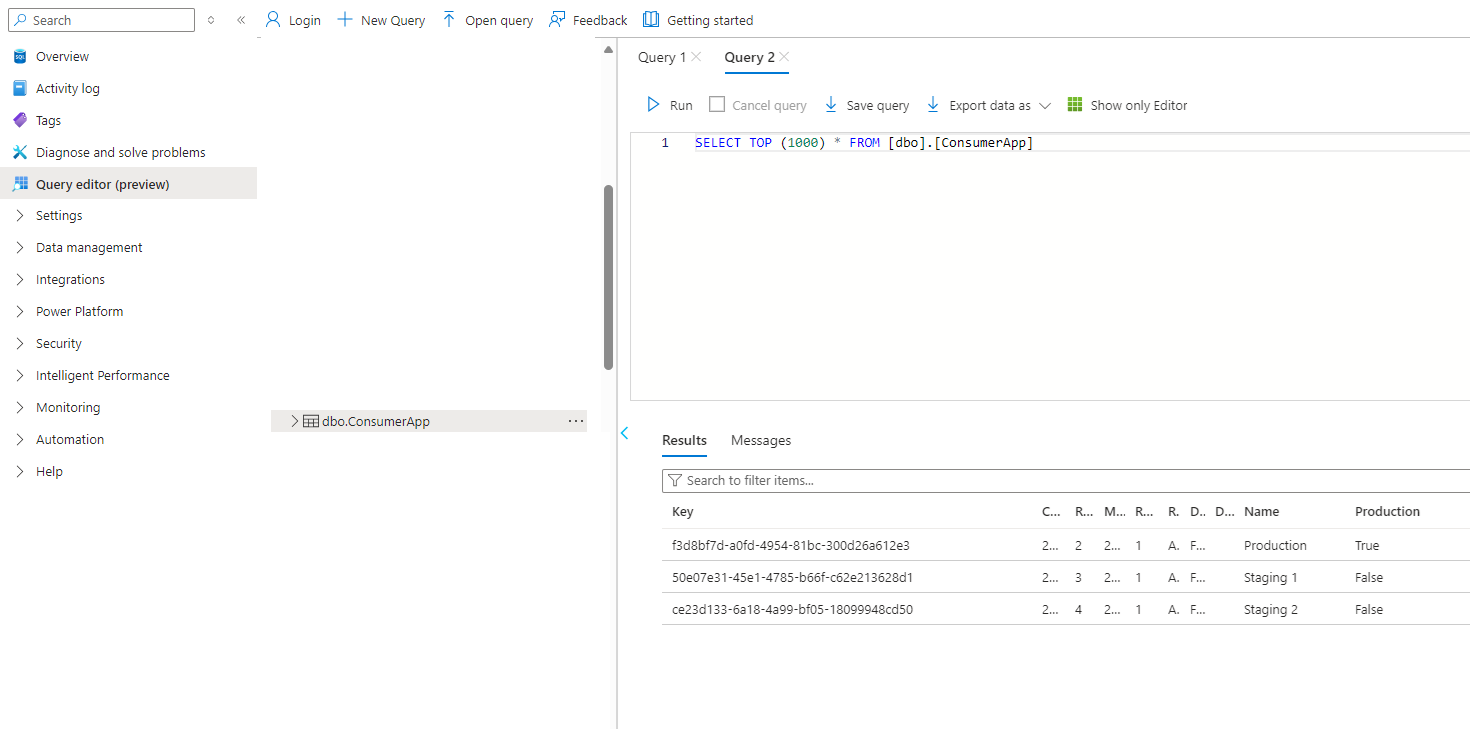Expand the Security sidebar section

20,344
